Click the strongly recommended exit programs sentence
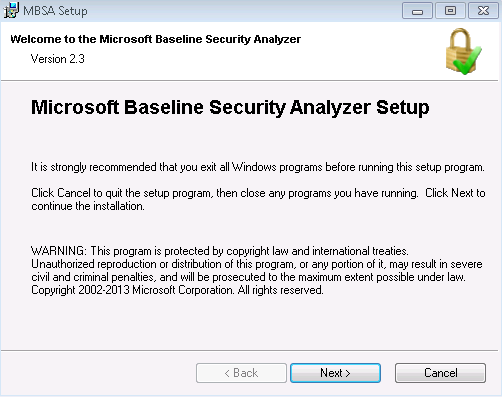 pos(258,167)
